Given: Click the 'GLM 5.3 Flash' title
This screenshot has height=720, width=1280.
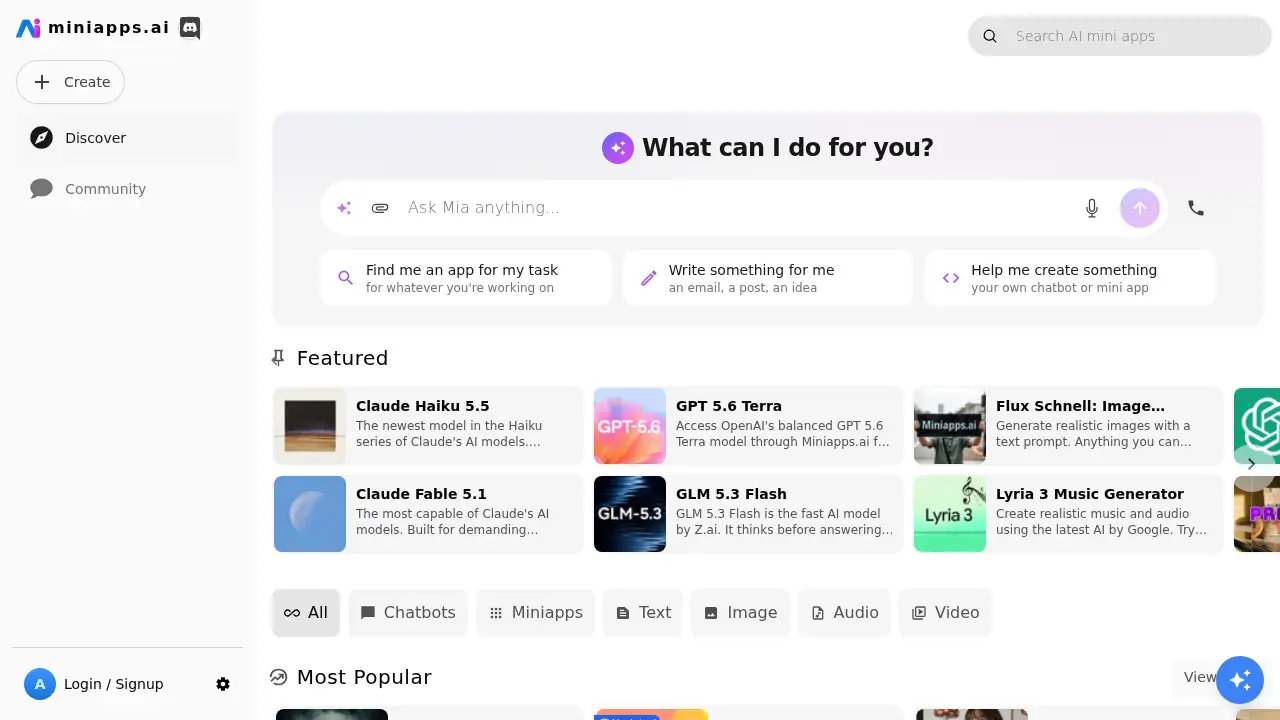Looking at the screenshot, I should pos(731,494).
